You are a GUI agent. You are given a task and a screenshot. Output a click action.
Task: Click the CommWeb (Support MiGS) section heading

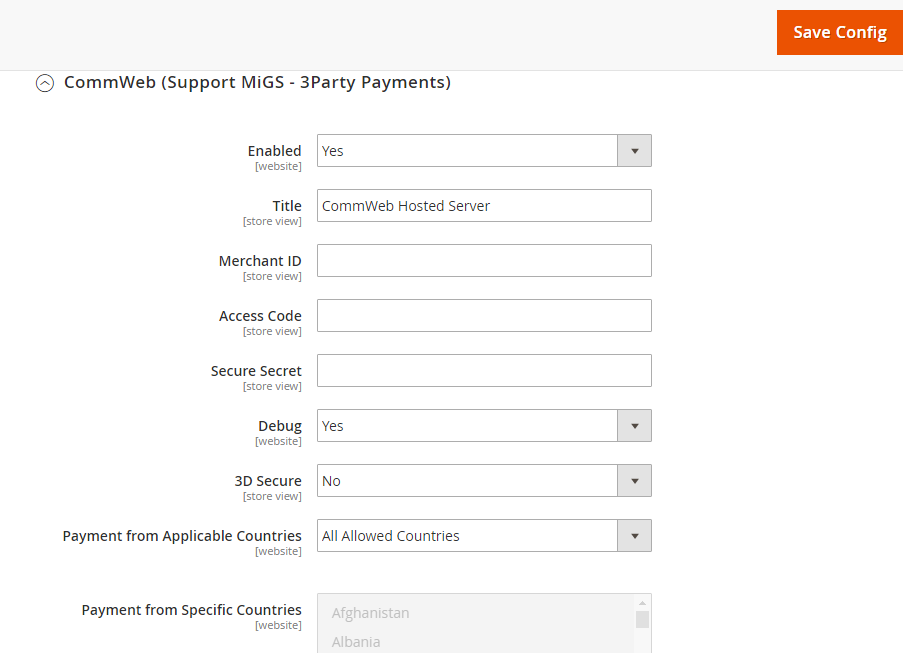(x=257, y=82)
